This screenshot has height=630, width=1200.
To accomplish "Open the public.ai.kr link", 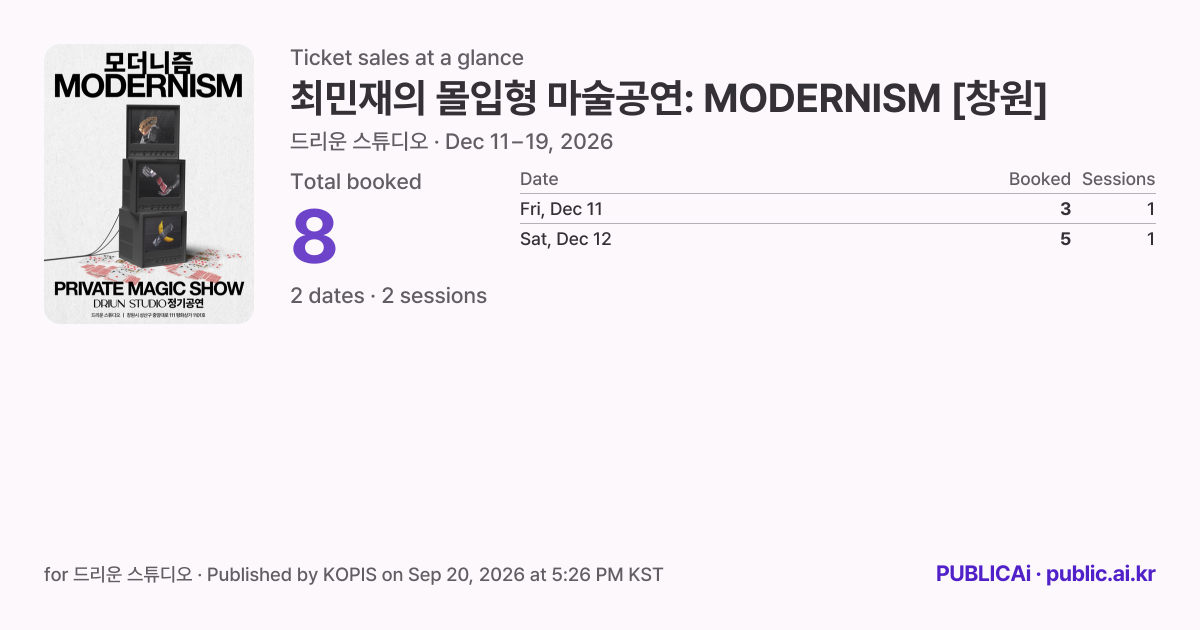I will coord(1101,574).
